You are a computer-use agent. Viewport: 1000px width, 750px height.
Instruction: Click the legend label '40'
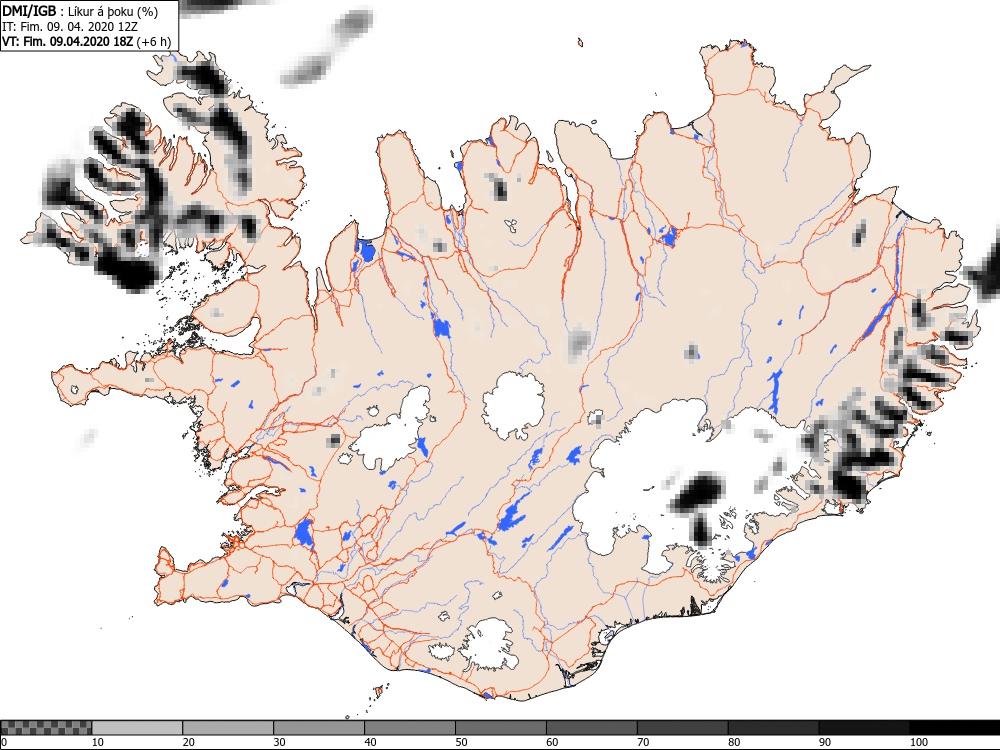click(371, 742)
